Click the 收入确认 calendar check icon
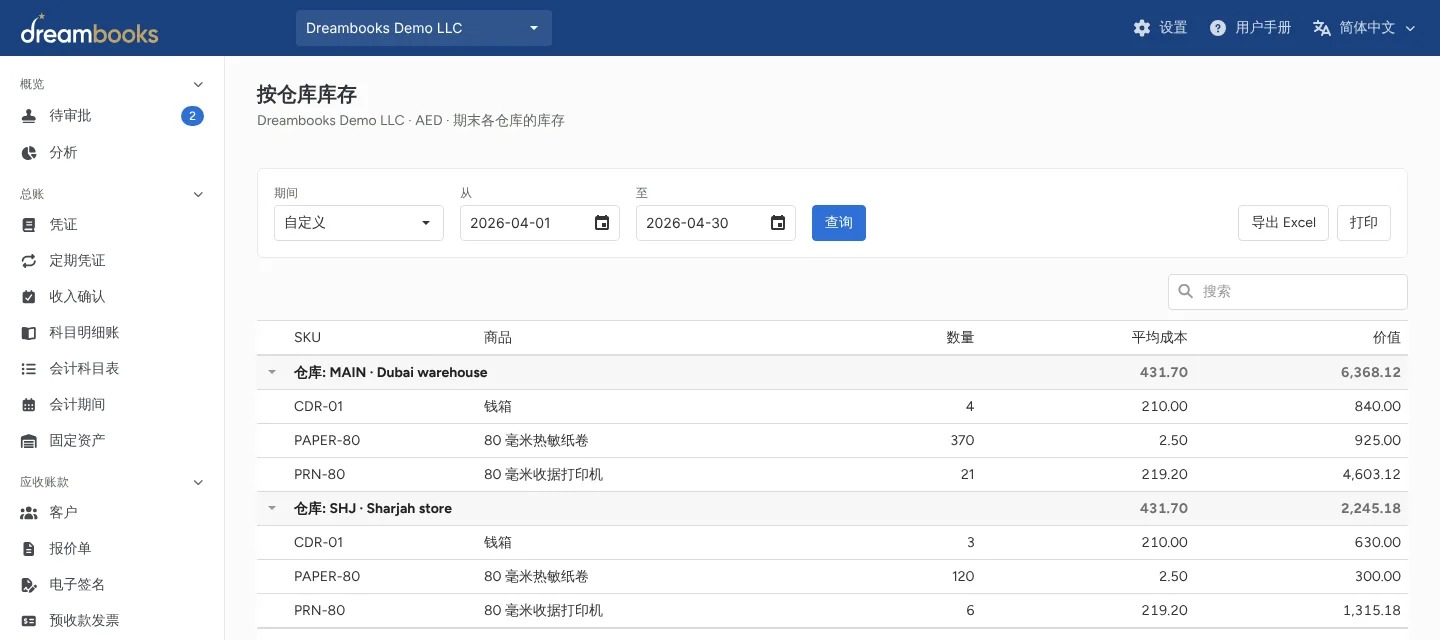Screen dimensions: 1440x640 click(29, 297)
